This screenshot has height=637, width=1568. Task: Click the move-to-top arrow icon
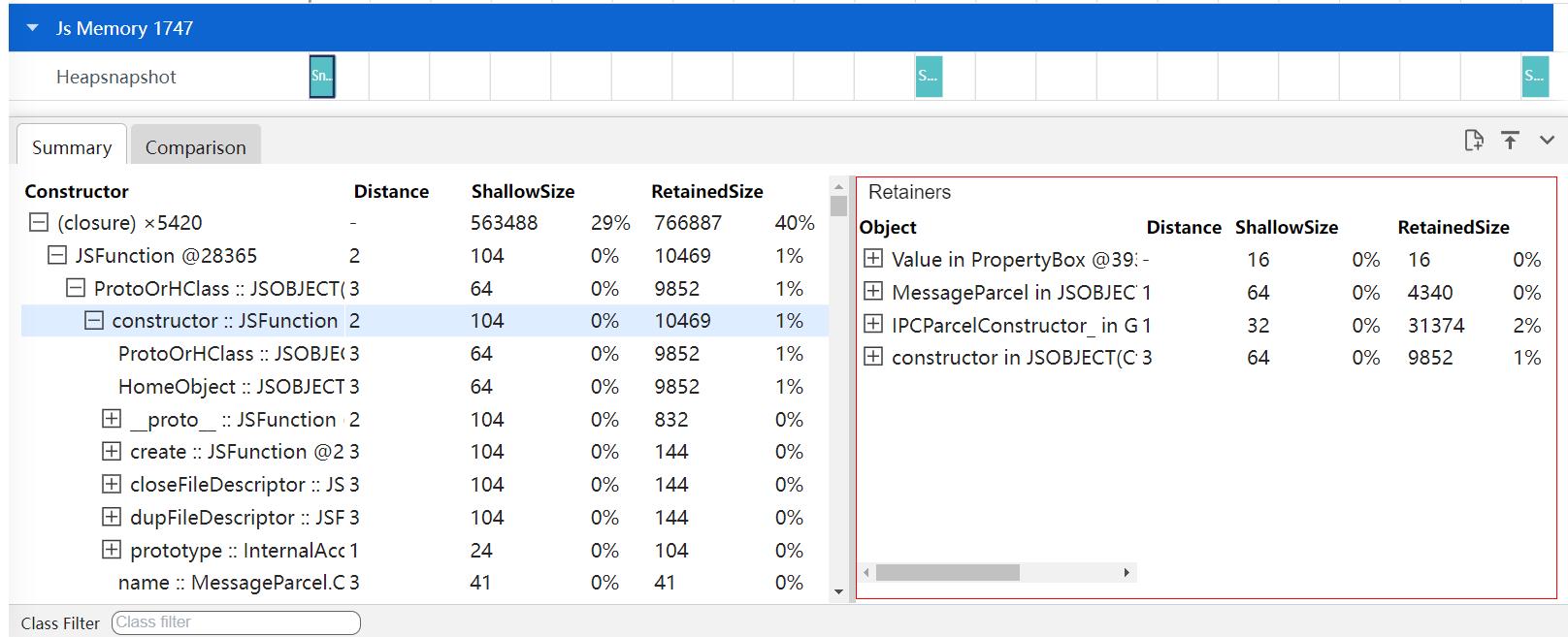coord(1510,141)
